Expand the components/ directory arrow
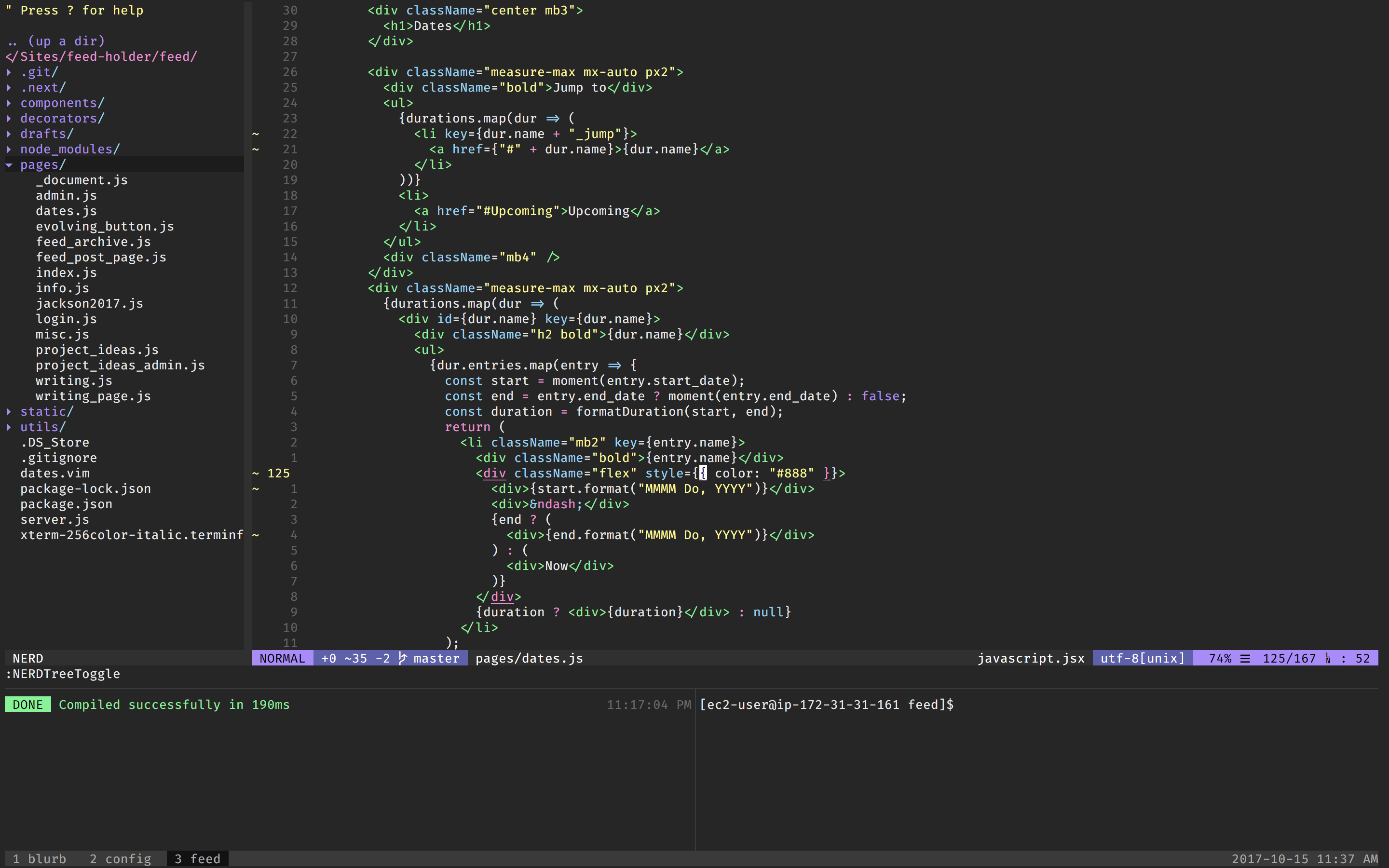This screenshot has height=868, width=1389. click(x=9, y=103)
